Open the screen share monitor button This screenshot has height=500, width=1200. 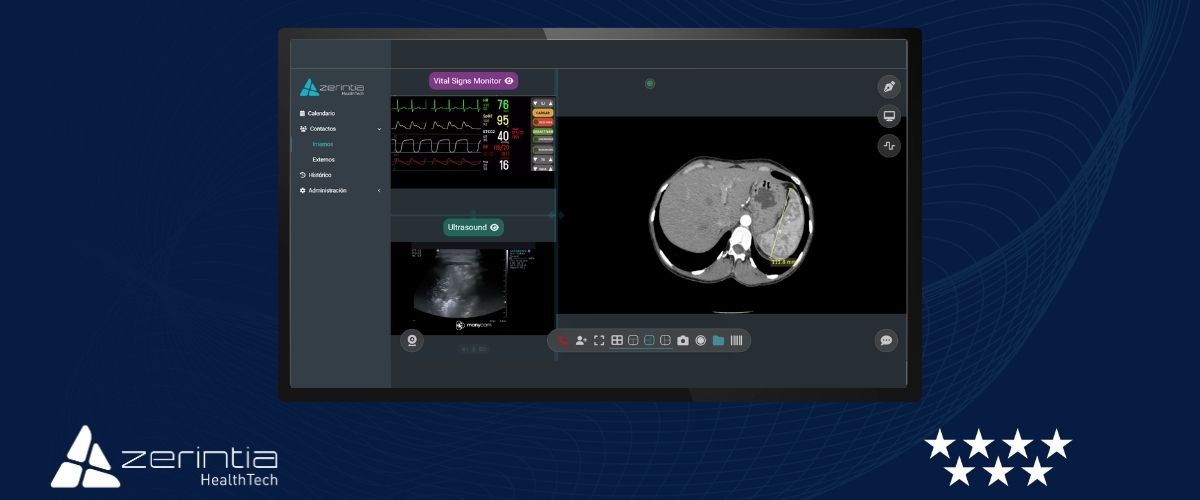[889, 116]
